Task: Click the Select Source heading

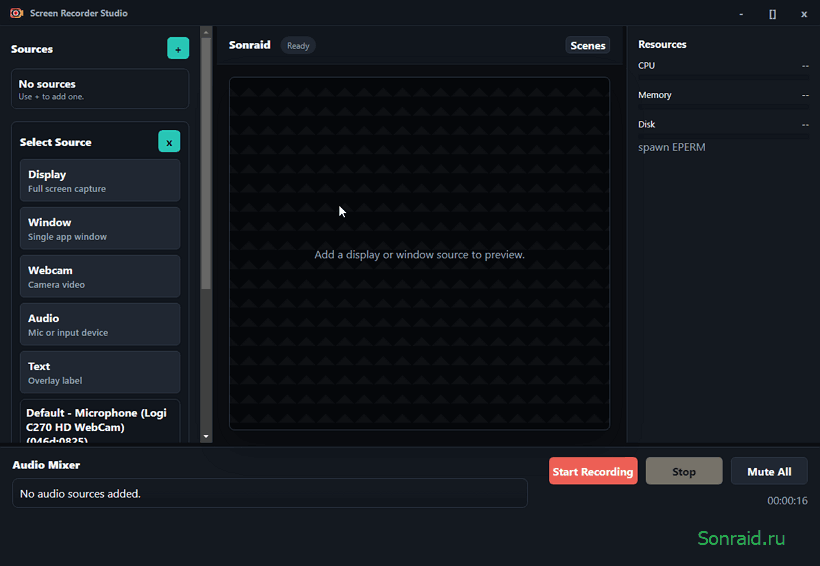Action: point(55,142)
